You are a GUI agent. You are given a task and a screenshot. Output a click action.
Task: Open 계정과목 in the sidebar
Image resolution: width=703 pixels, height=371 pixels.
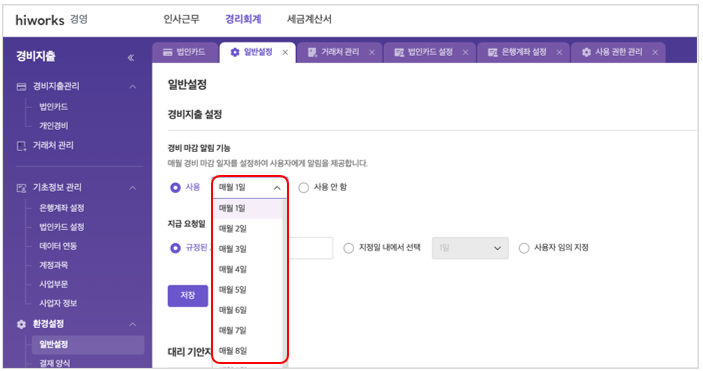pos(54,265)
